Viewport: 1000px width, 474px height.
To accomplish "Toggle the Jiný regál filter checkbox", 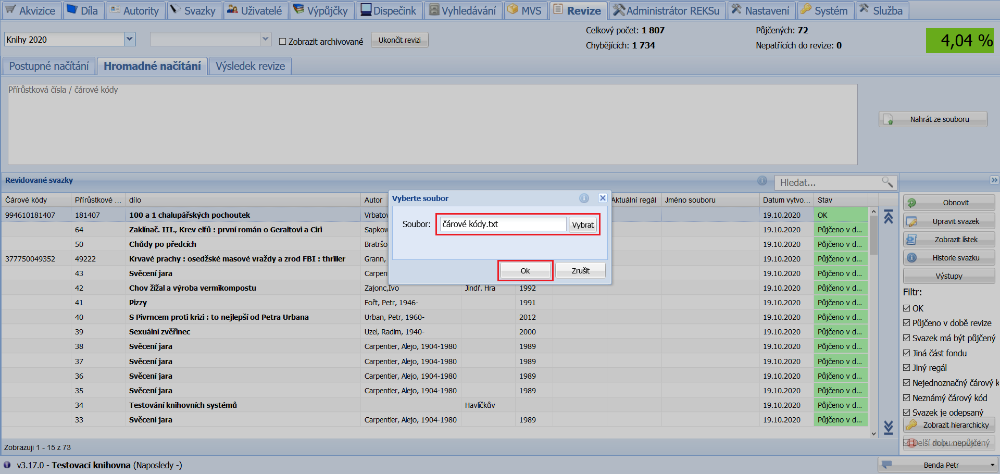I will coord(907,367).
